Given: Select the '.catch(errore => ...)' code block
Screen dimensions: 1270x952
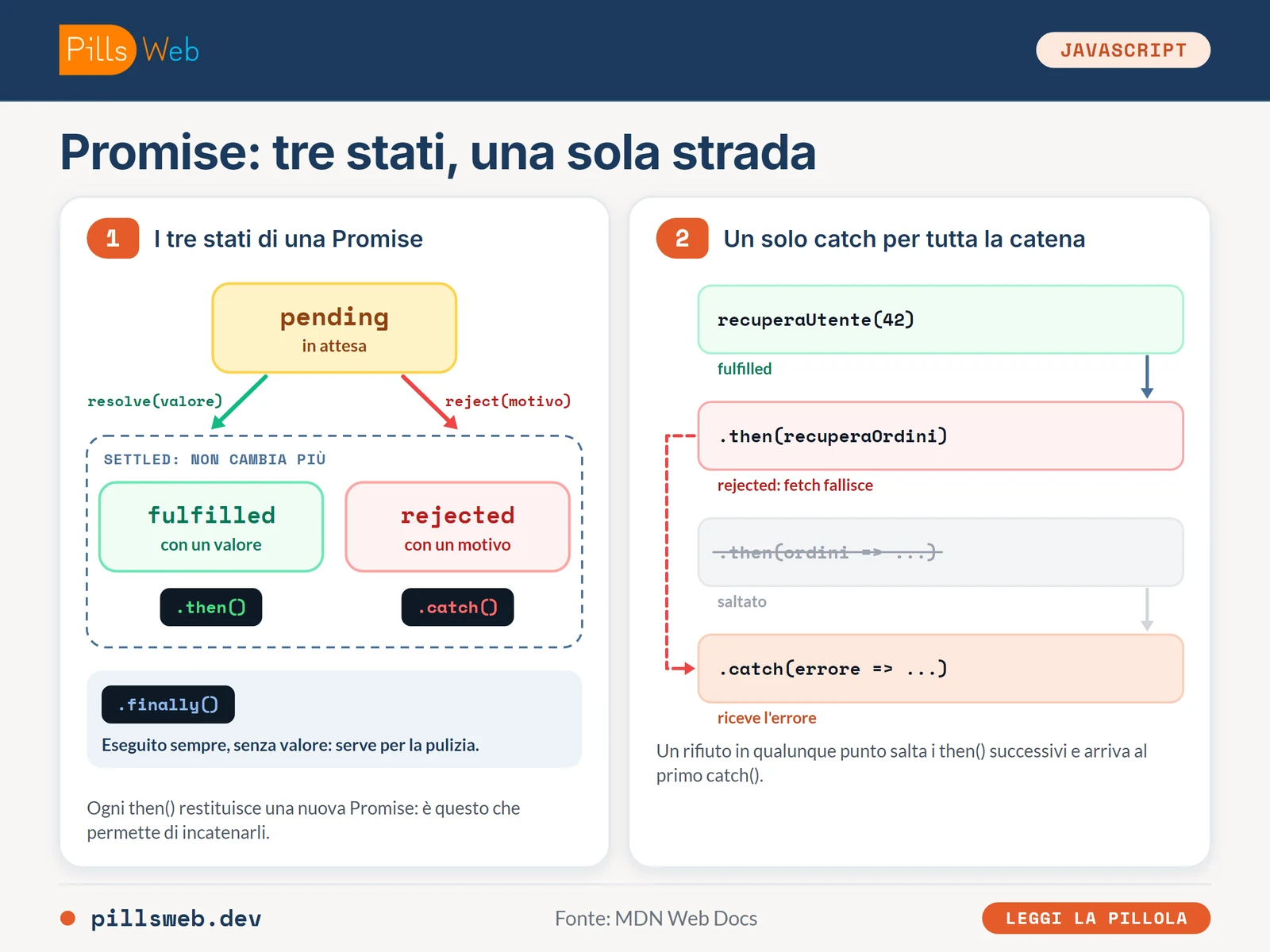Looking at the screenshot, I should coord(941,669).
